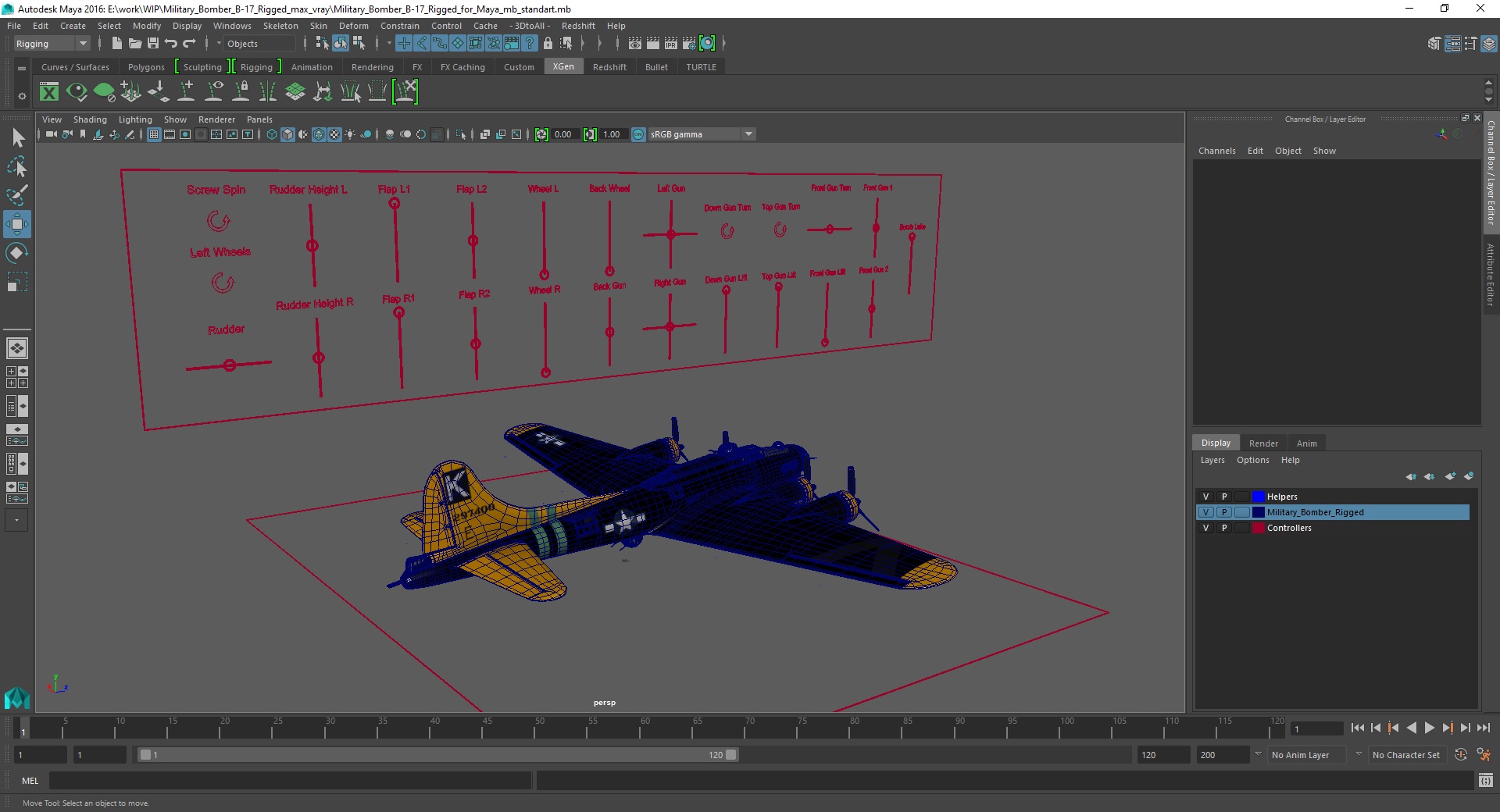Toggle wireframe on shaded viewport icon
1500x812 pixels.
tap(319, 134)
